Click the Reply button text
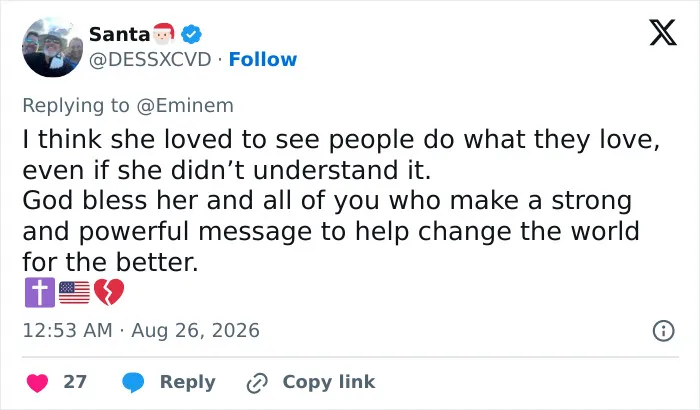 pos(188,382)
